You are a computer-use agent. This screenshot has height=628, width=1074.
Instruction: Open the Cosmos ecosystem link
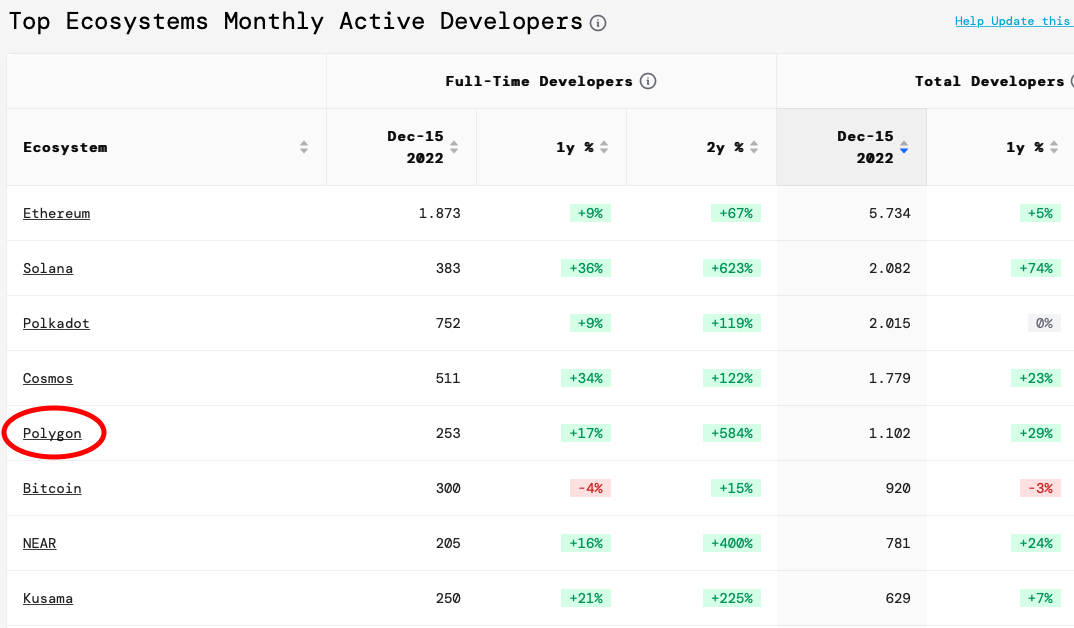point(48,379)
